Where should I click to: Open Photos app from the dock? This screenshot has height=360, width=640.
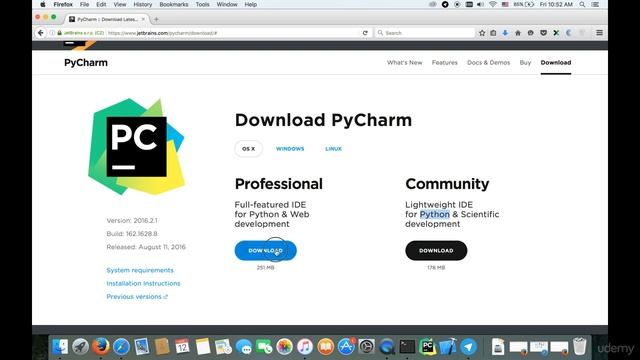click(x=284, y=347)
